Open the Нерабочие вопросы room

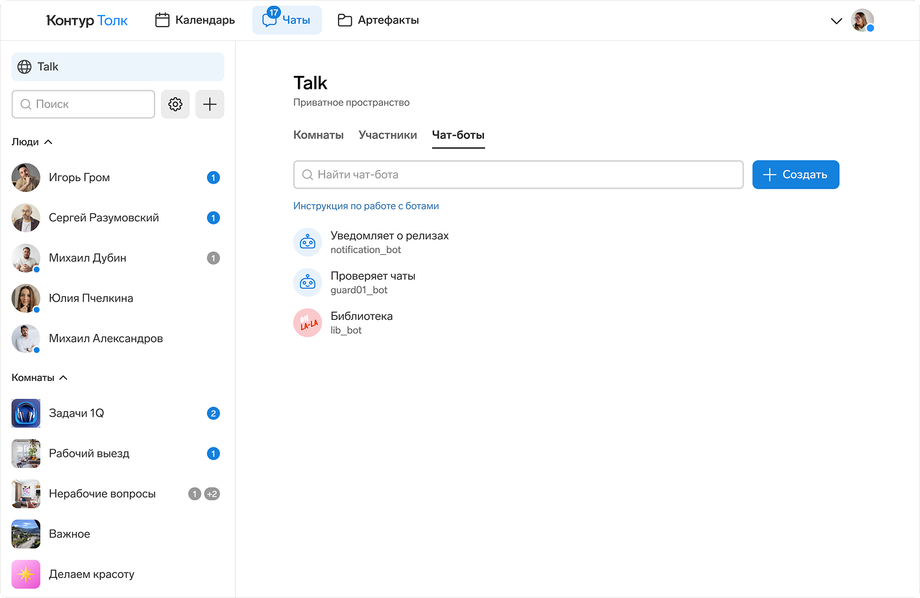pos(118,494)
